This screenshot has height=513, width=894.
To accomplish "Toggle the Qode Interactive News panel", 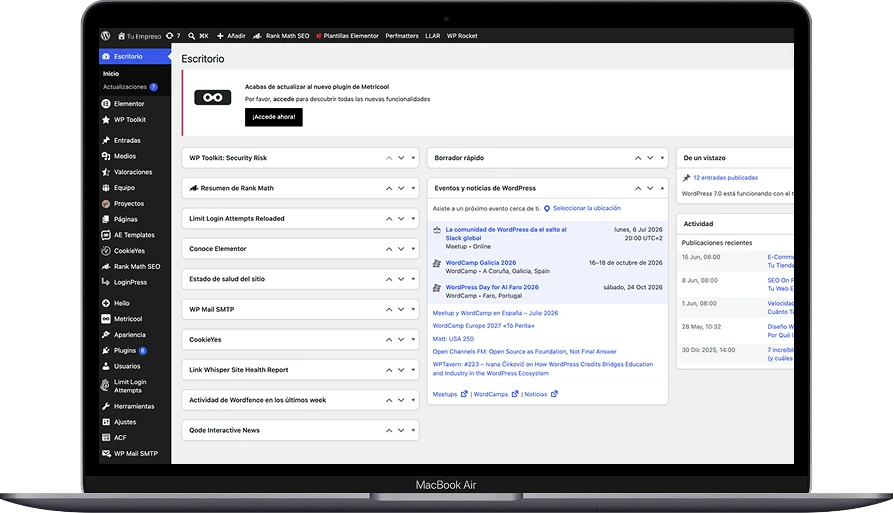I will (x=413, y=430).
